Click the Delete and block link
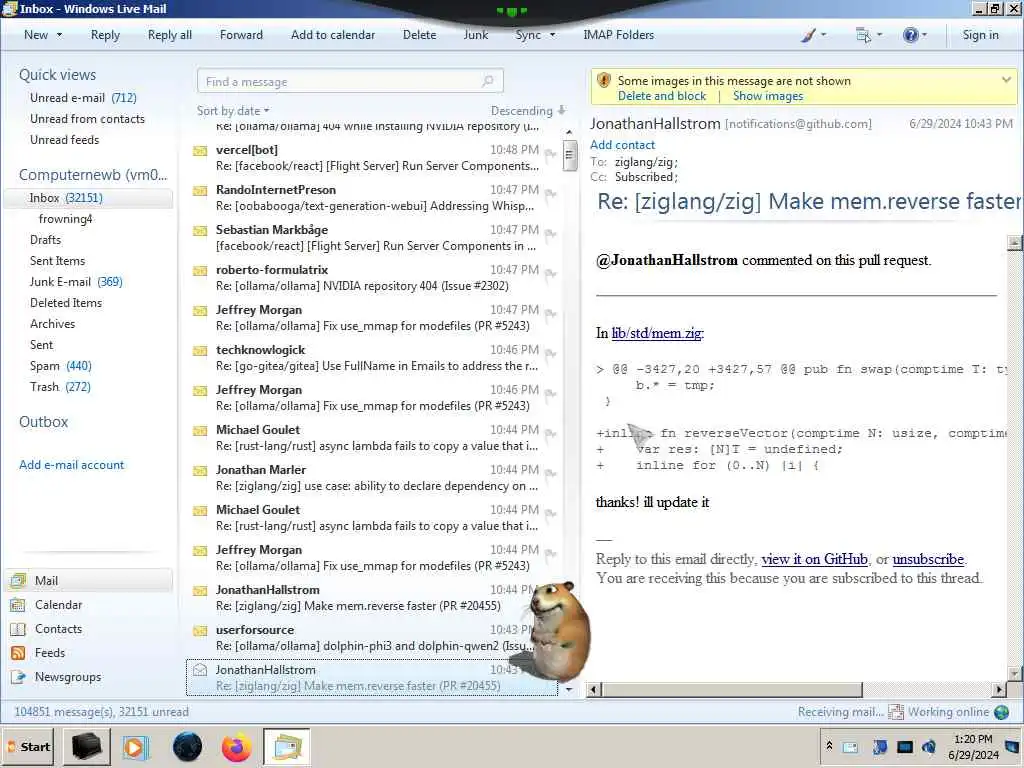The image size is (1024, 768). (x=662, y=96)
